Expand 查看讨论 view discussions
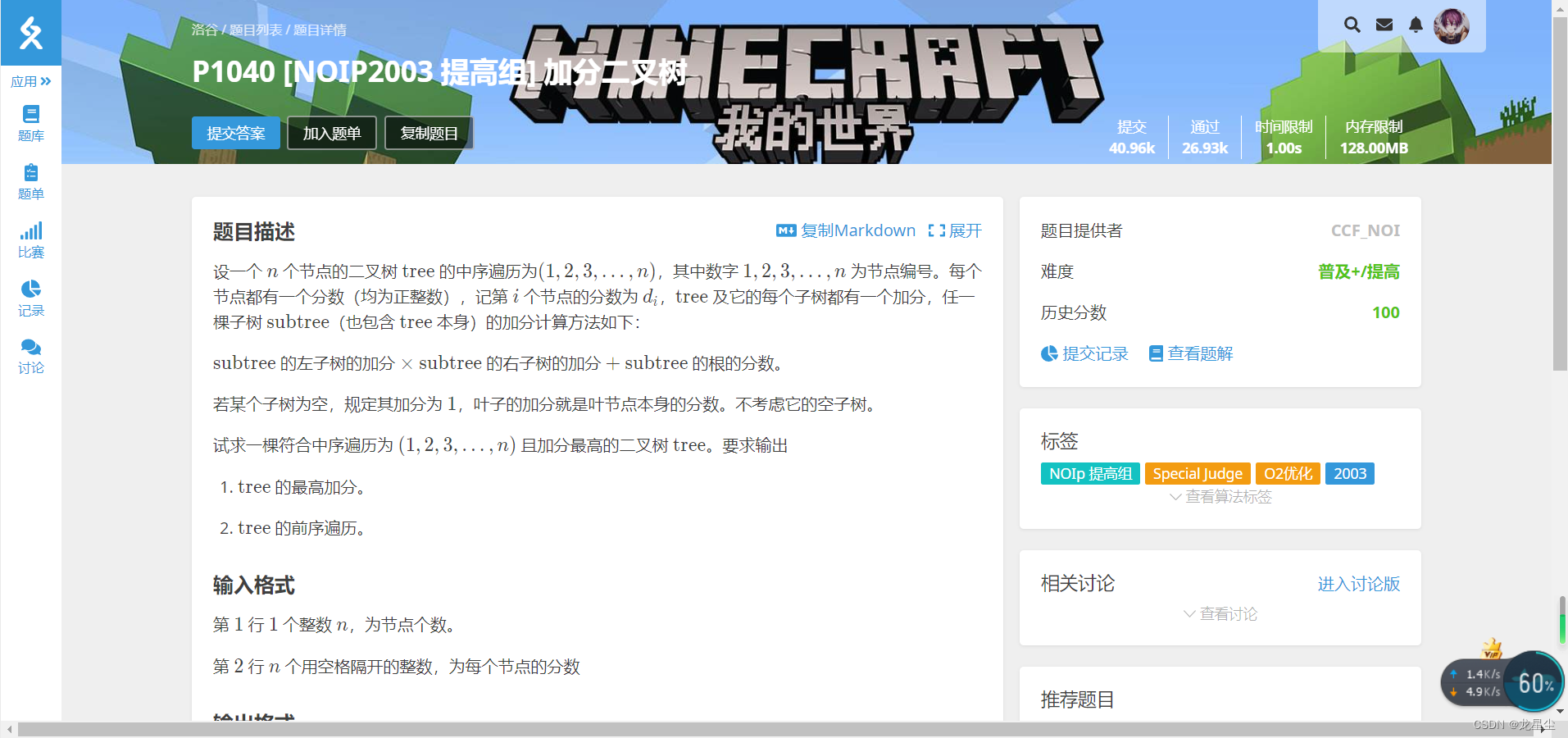The height and width of the screenshot is (738, 1568). click(x=1220, y=613)
